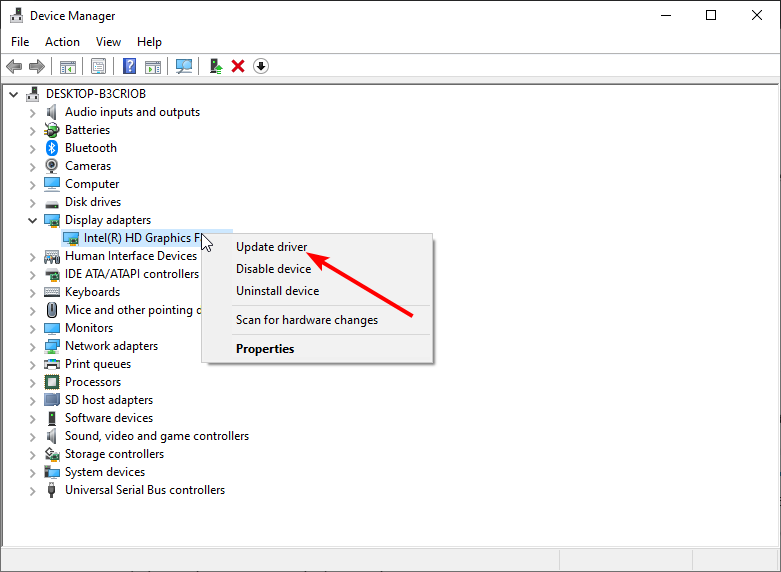The image size is (781, 572).
Task: Click the Universal Serial Bus plug icon
Action: coord(51,490)
